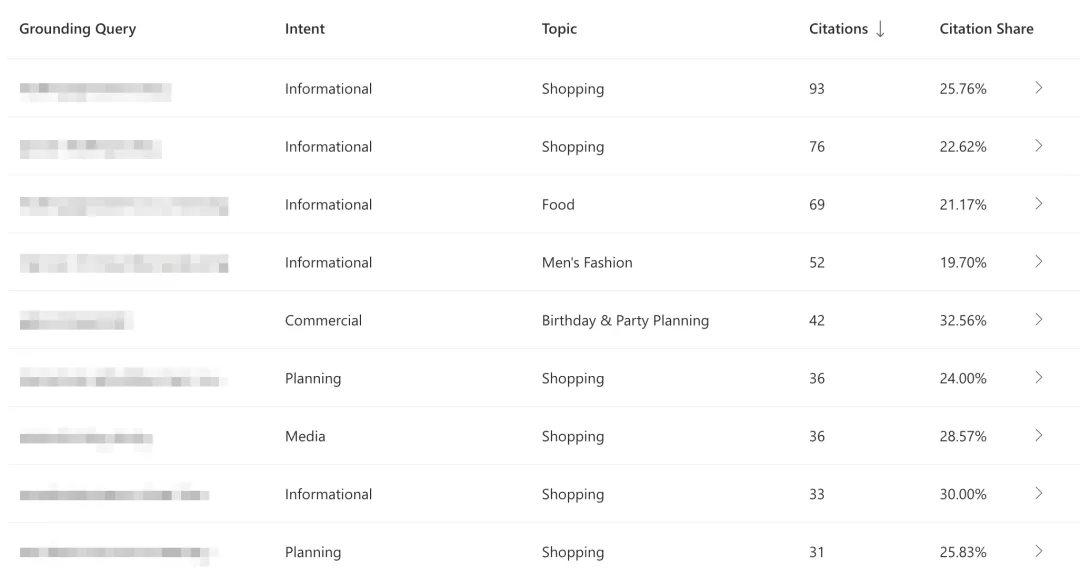This screenshot has height=574, width=1080.
Task: Select the Commercial intent cell
Action: (323, 320)
